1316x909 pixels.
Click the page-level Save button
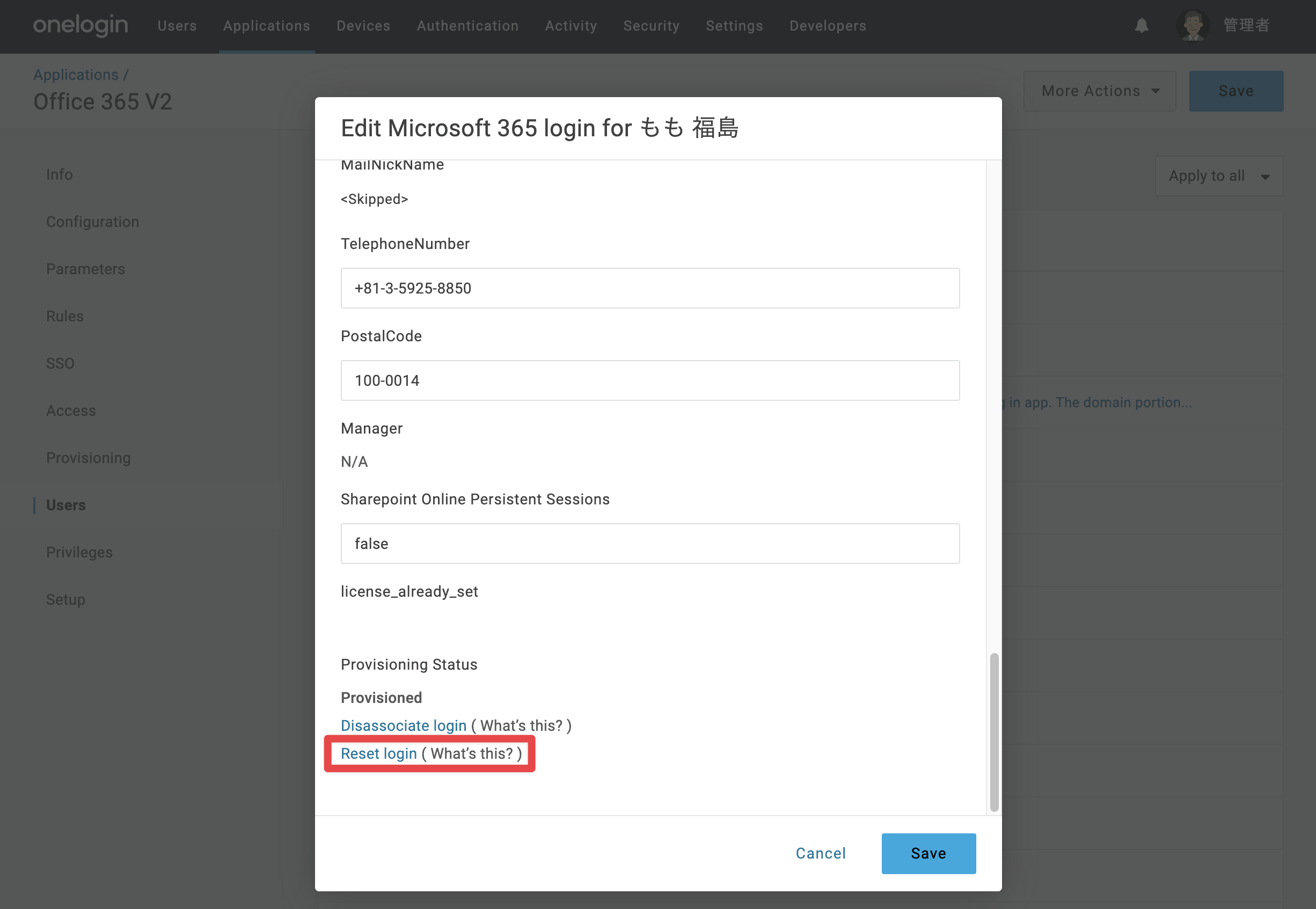click(1235, 91)
